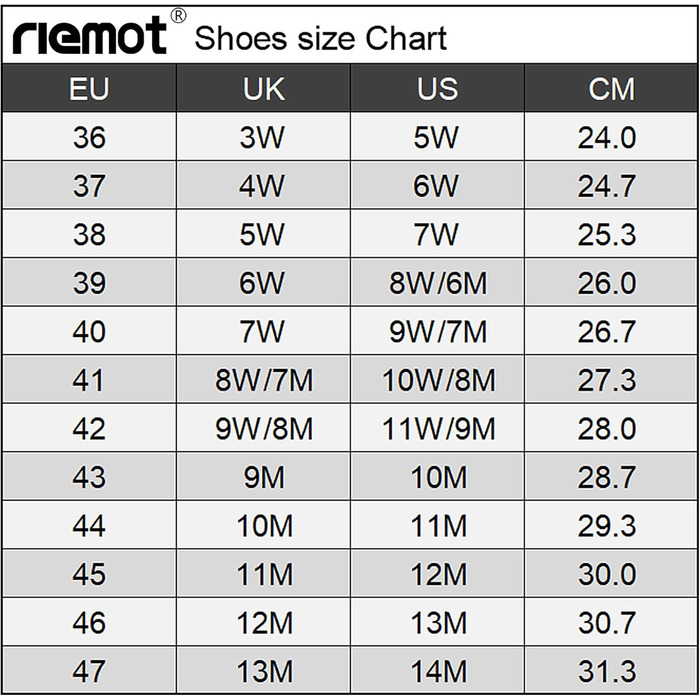
Task: Click the 29.3 CM value
Action: pyautogui.click(x=607, y=526)
